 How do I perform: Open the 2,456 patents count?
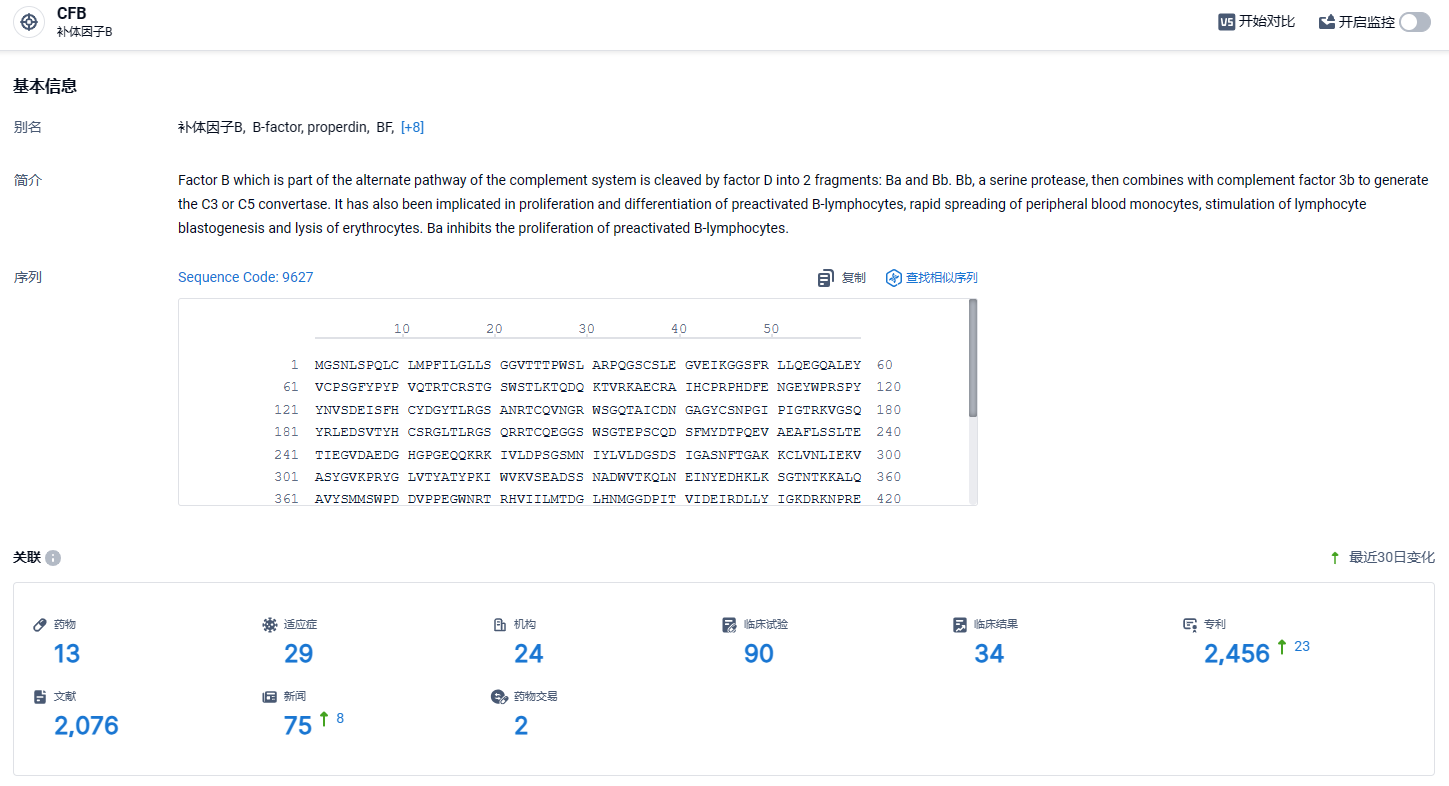pos(1237,653)
